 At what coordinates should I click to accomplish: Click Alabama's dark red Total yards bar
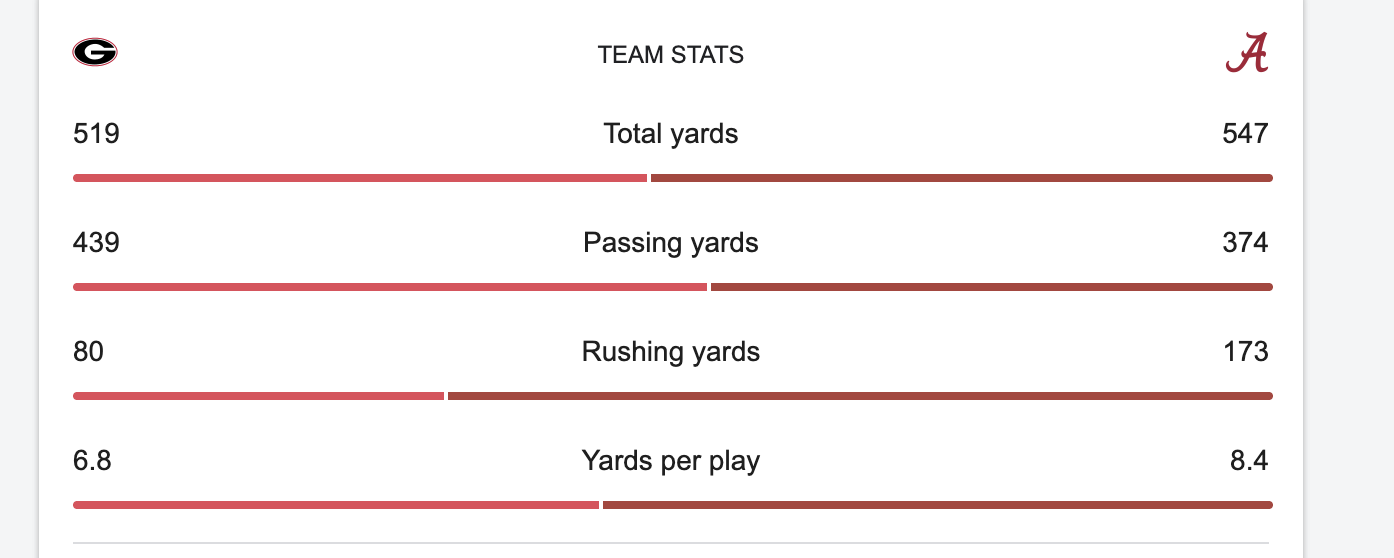[960, 178]
